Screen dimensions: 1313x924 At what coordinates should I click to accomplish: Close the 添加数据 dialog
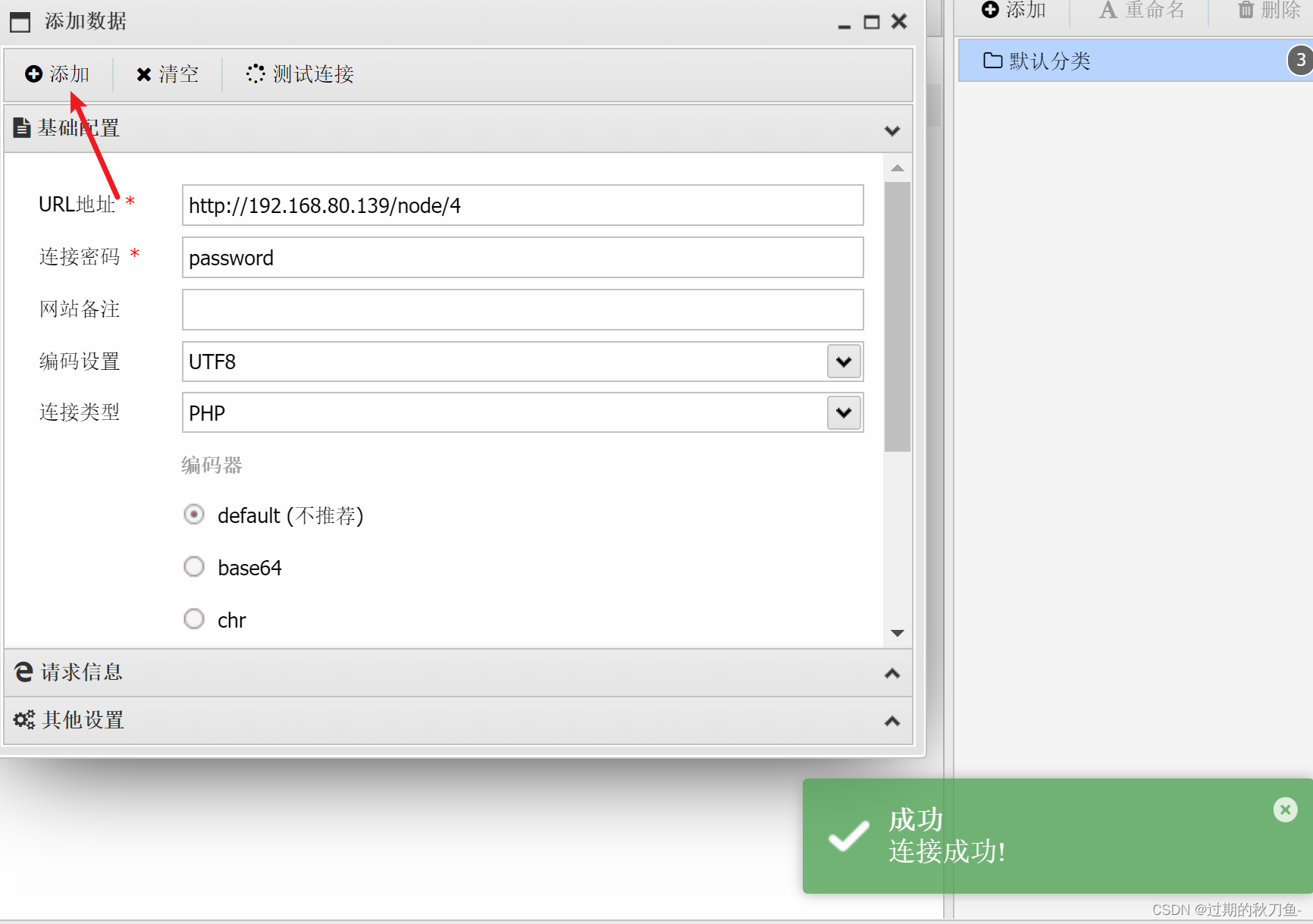(899, 21)
